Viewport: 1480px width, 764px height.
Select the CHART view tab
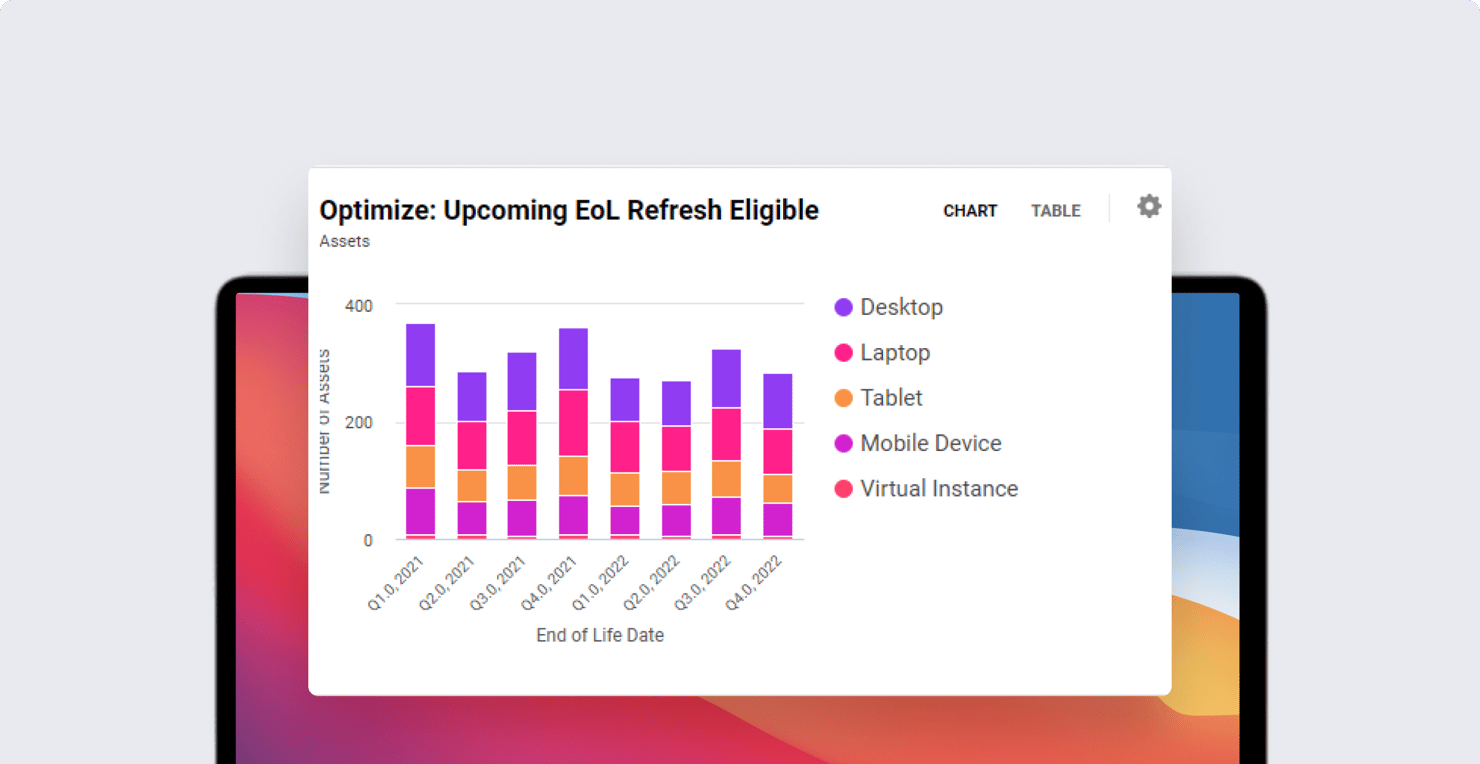tap(970, 211)
